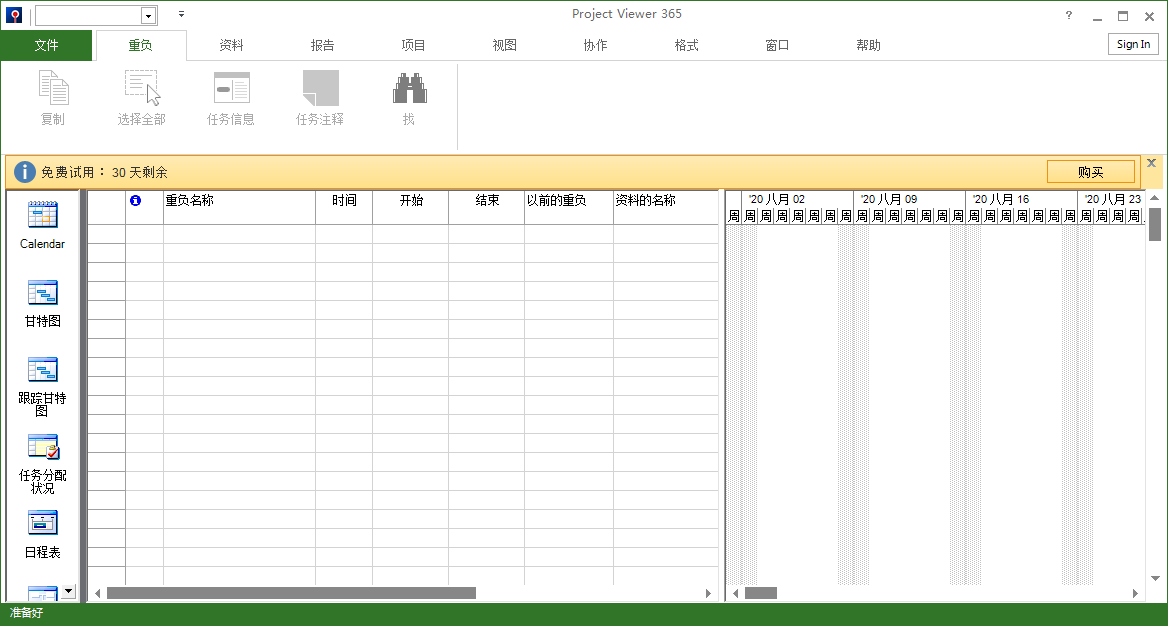Screen dimensions: 1168x626
Task: Dismiss the free trial banner
Action: [x=1151, y=162]
